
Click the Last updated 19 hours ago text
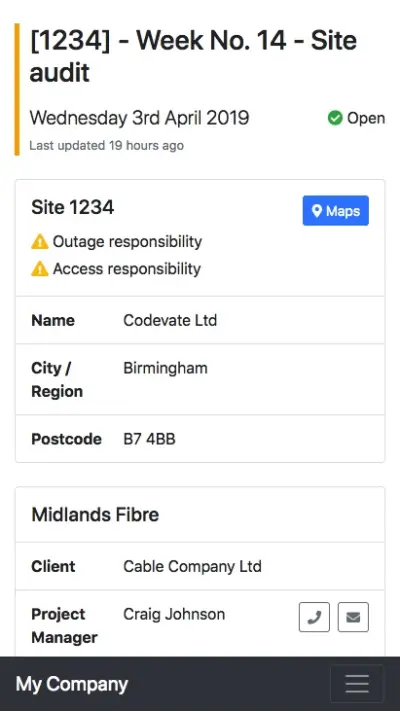pos(107,146)
